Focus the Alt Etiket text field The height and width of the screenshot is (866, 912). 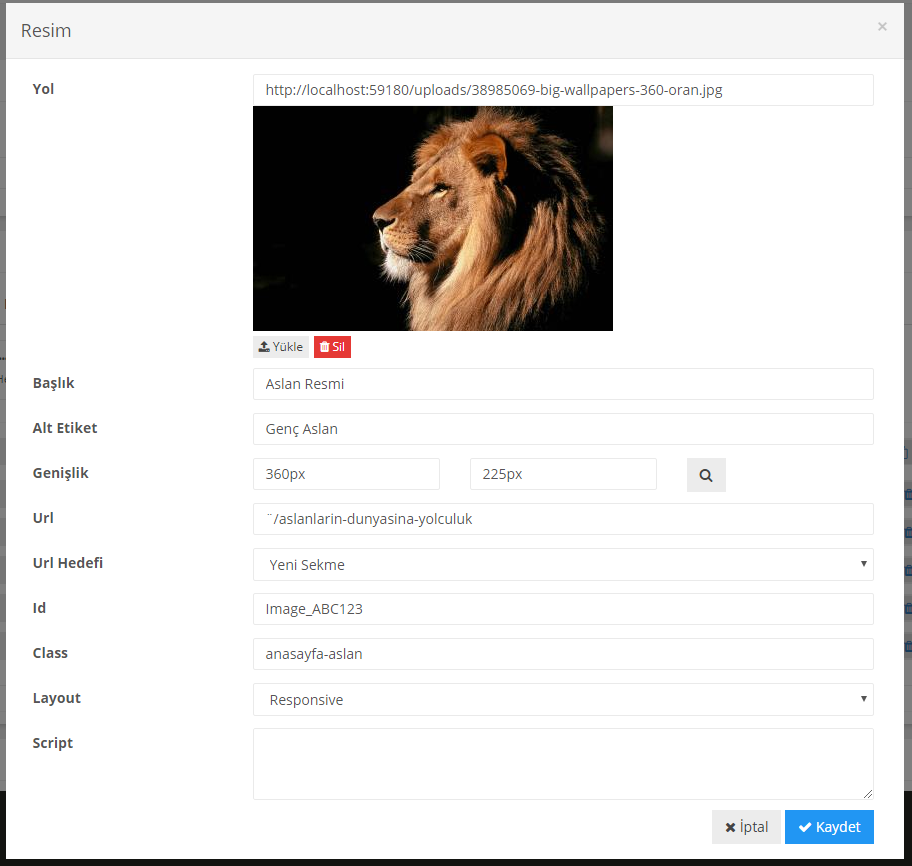[563, 429]
